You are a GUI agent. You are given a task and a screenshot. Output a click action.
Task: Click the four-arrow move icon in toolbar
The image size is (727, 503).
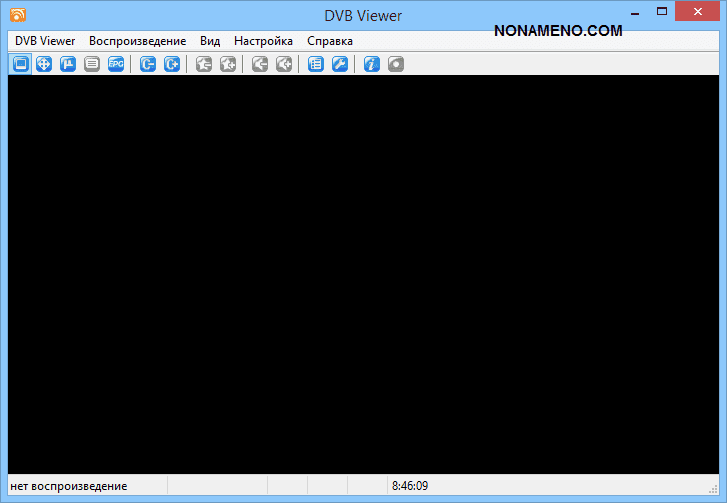pos(44,64)
